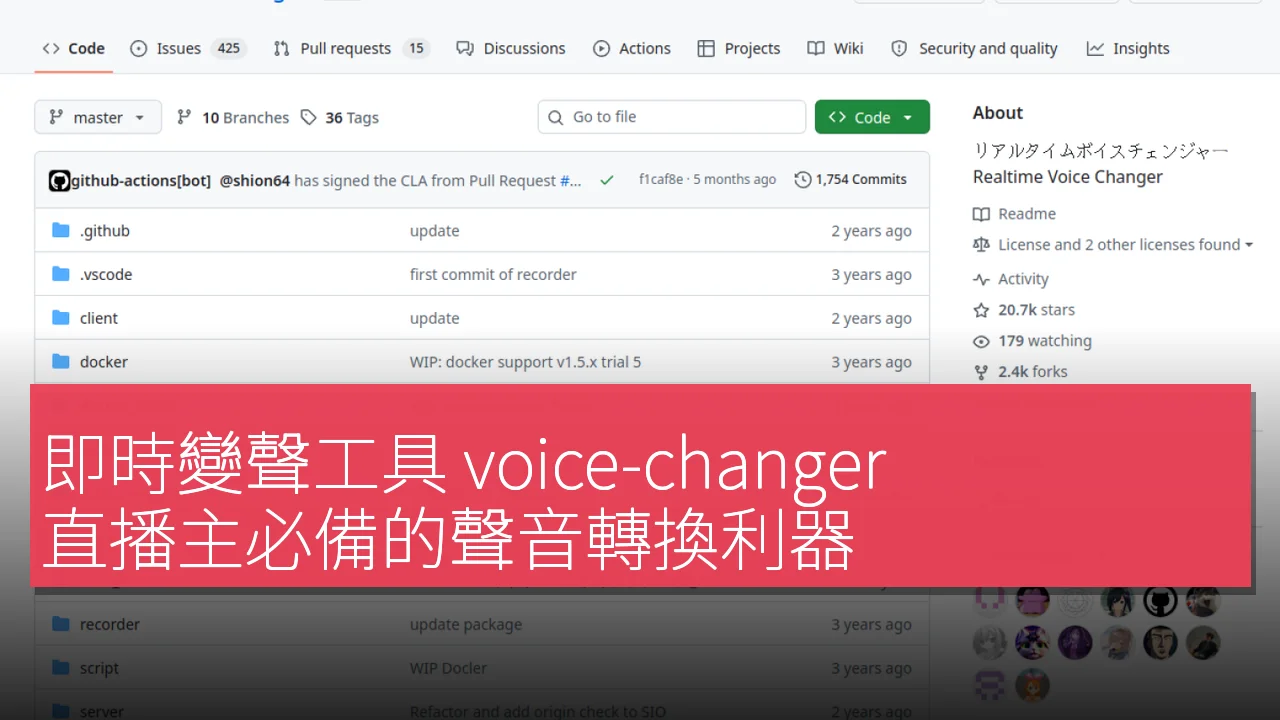
Task: Click the clock icon beside 1,754 Commits
Action: click(803, 180)
